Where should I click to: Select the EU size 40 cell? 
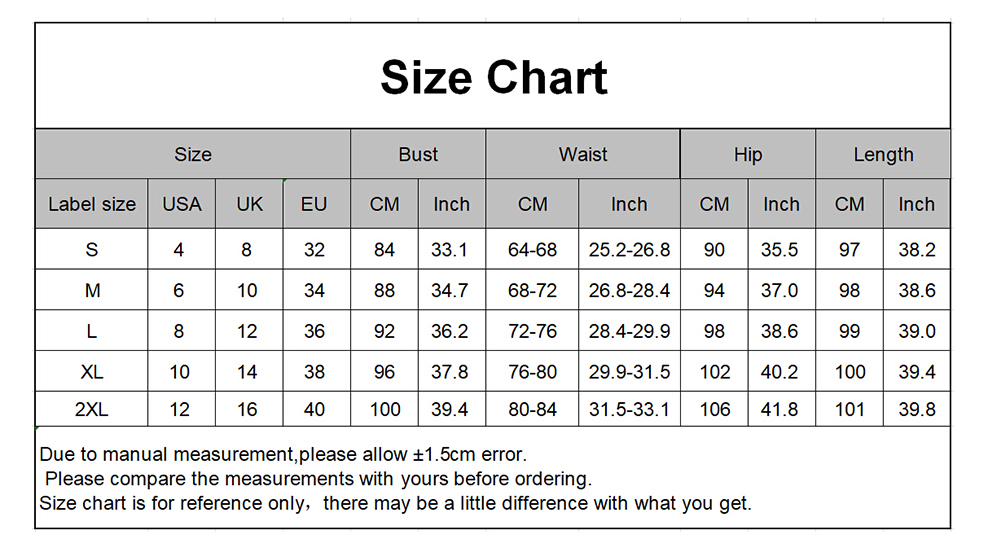coord(314,409)
